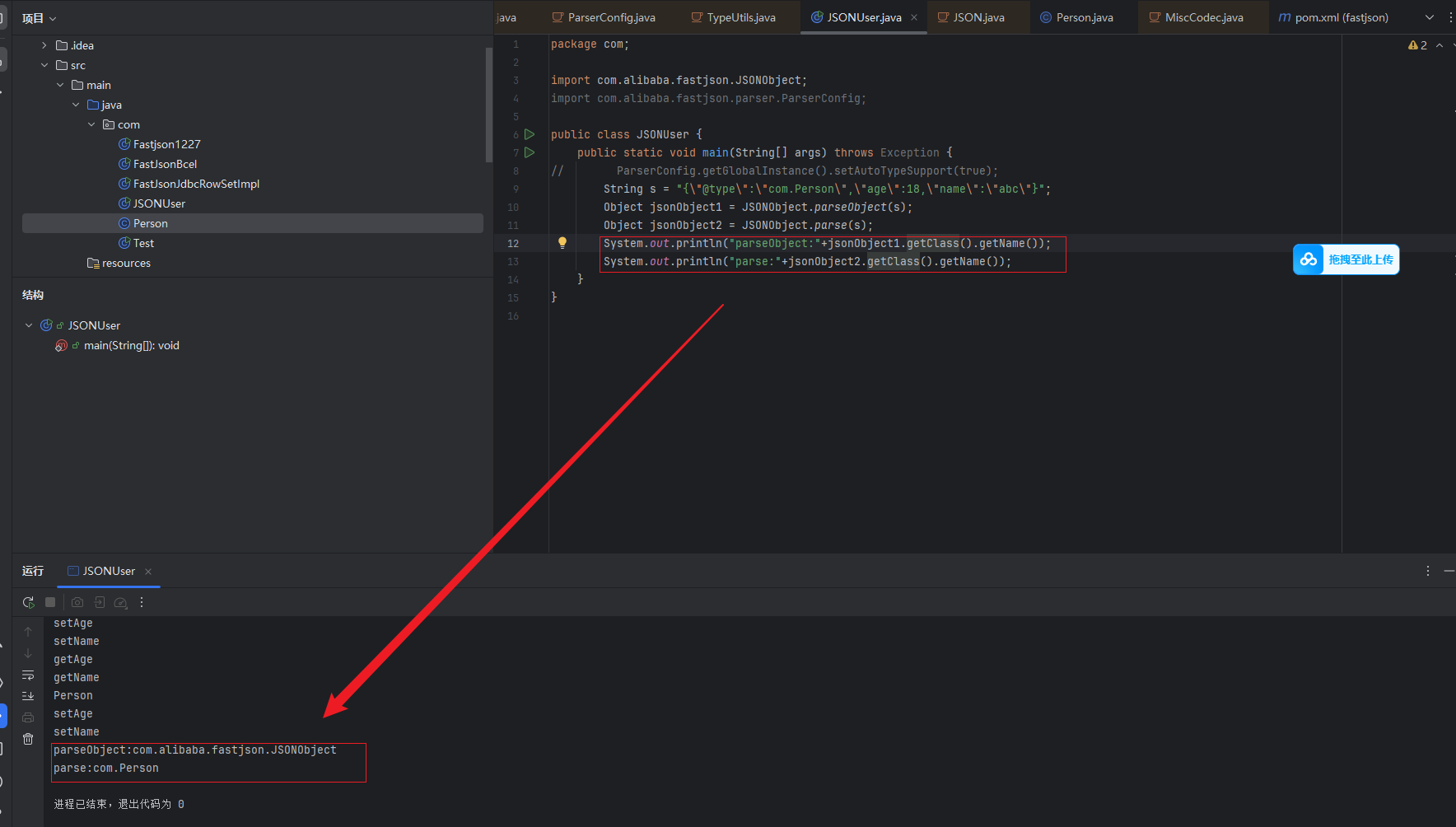Go to previous highlighted problem arrow
The image size is (1456, 827).
tap(1440, 45)
